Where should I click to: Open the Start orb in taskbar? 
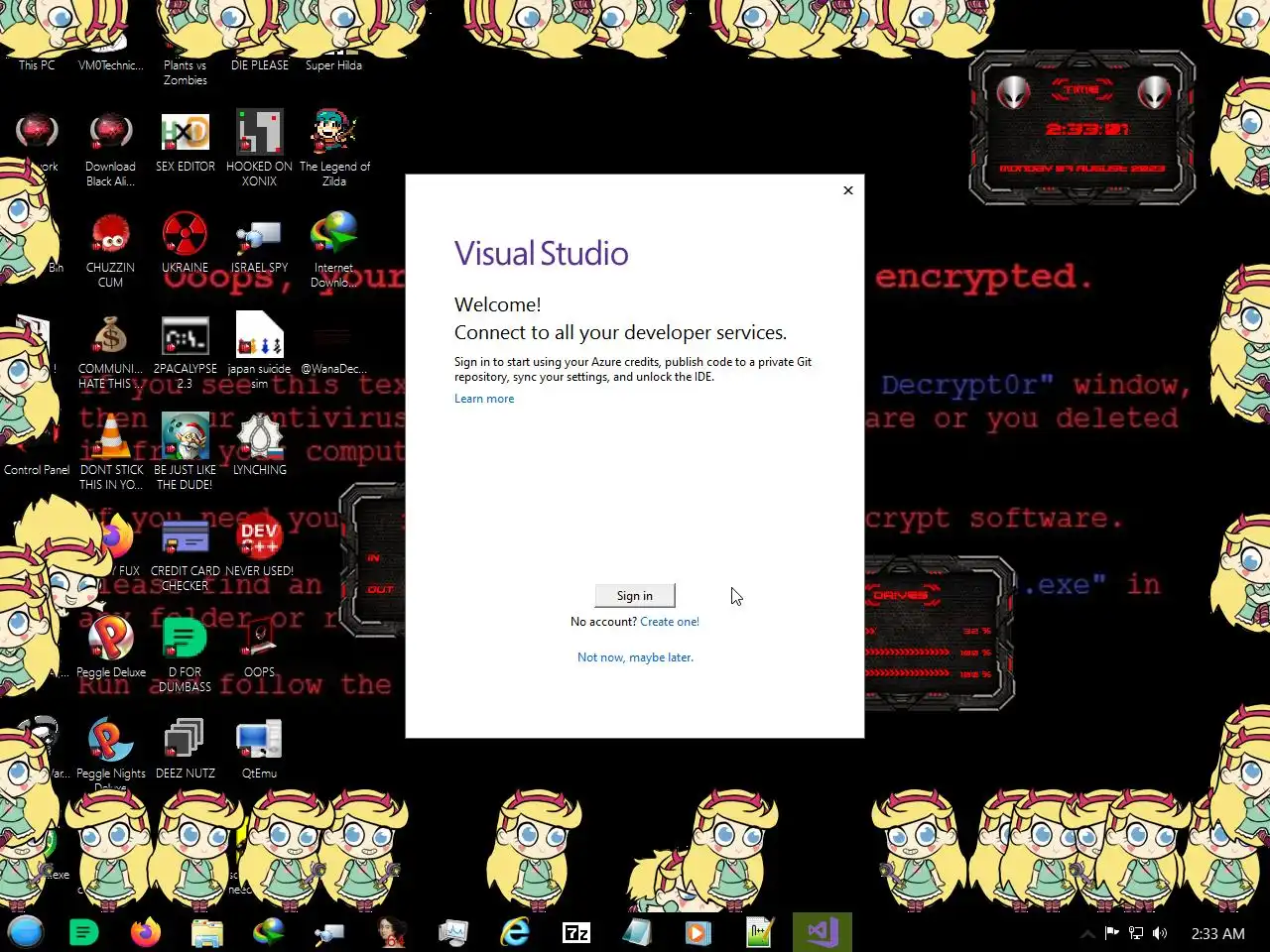[x=26, y=932]
